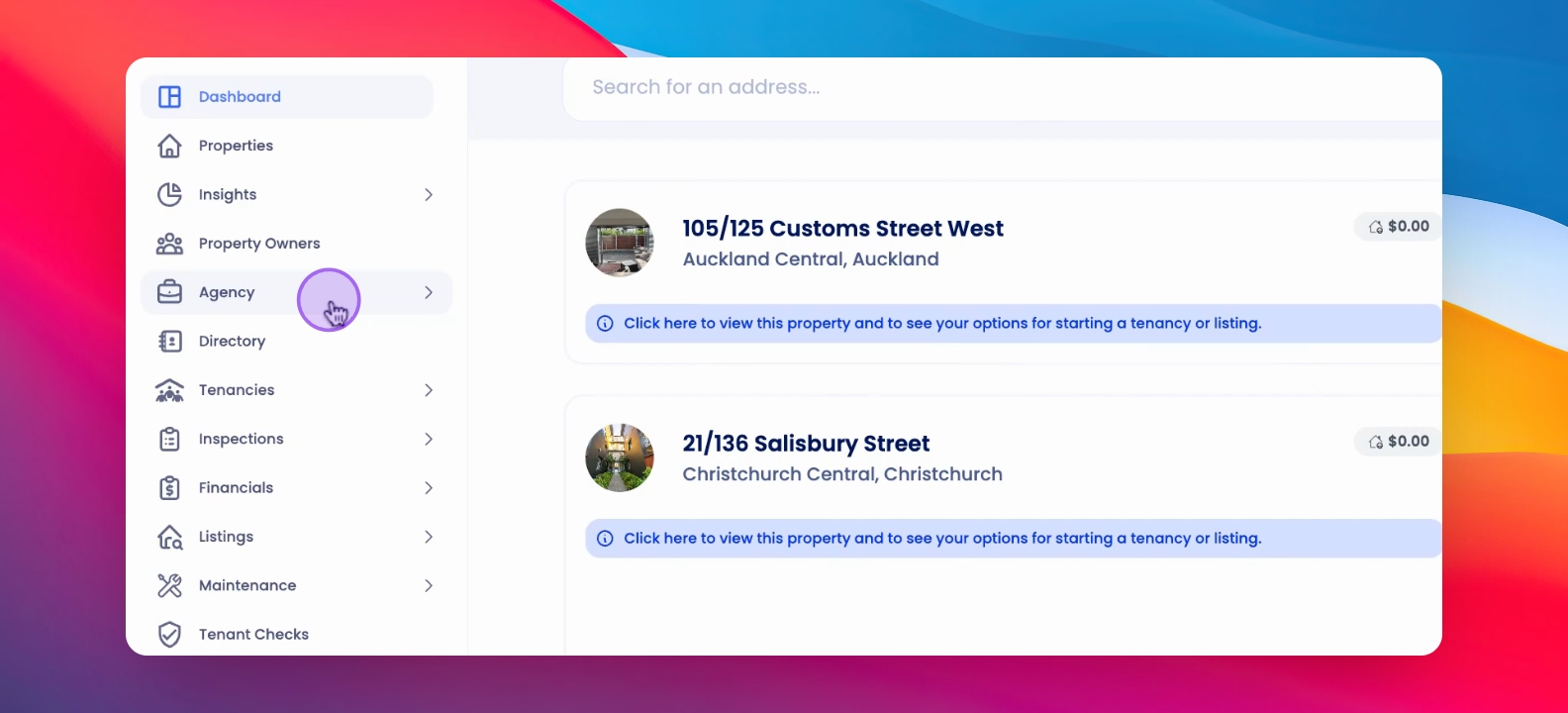The image size is (1568, 713).
Task: Click the Tenancies label text
Action: pos(237,390)
